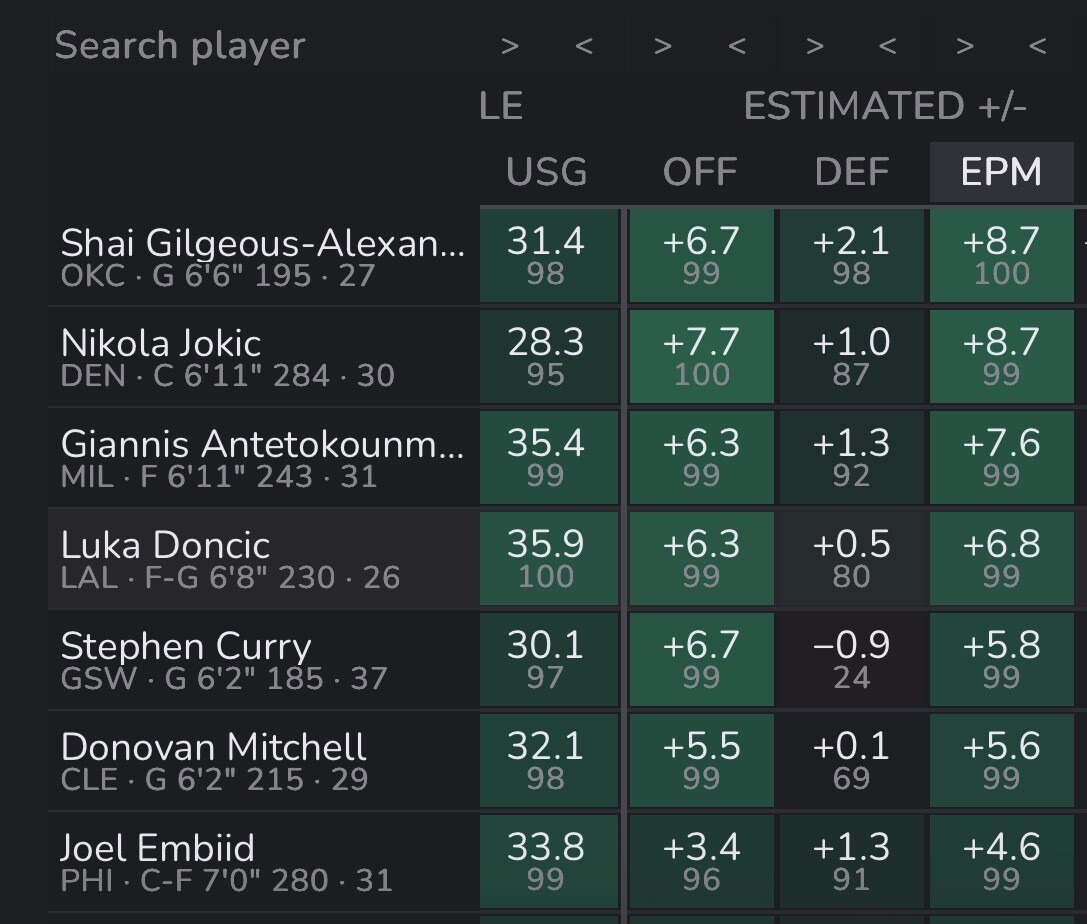Click Giannis Antetokounmpo's 35.4 USG cell
Screen dimensions: 1087x924
click(546, 456)
